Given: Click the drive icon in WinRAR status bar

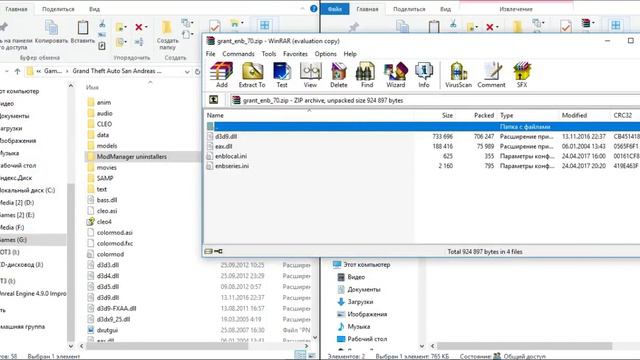Looking at the screenshot, I should (x=209, y=251).
